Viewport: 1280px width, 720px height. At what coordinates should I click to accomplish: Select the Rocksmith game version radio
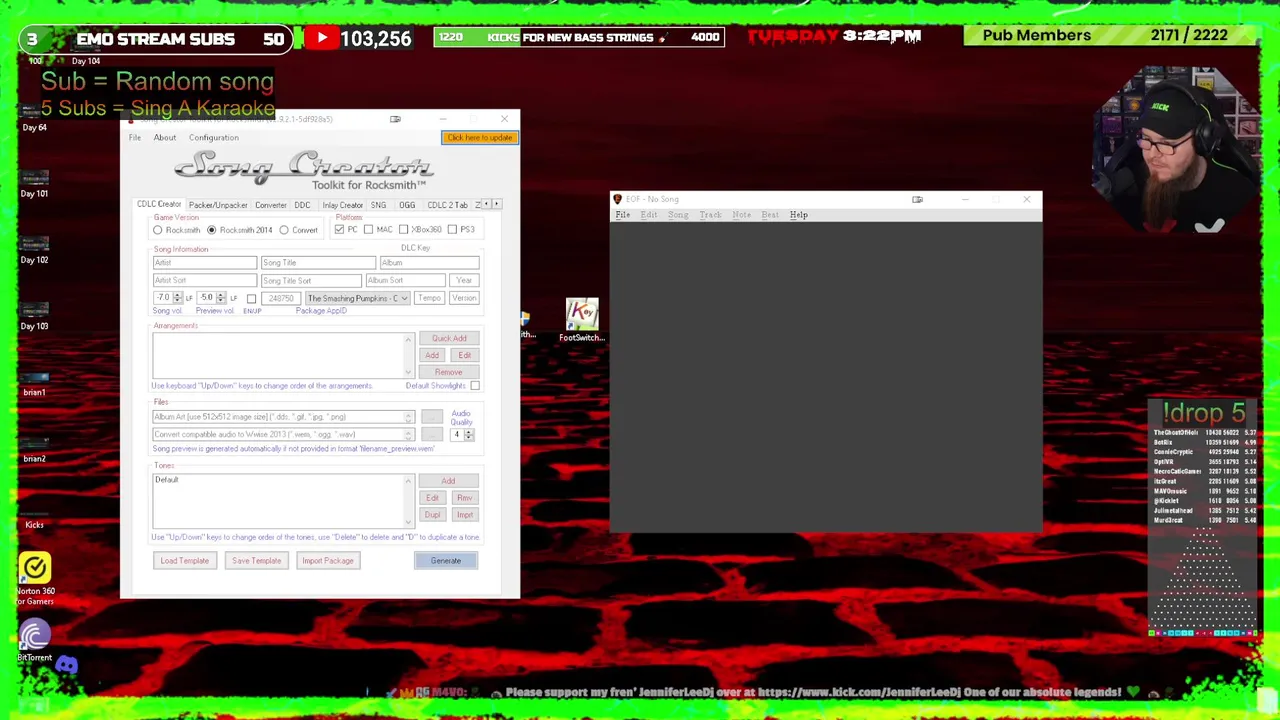(x=158, y=230)
